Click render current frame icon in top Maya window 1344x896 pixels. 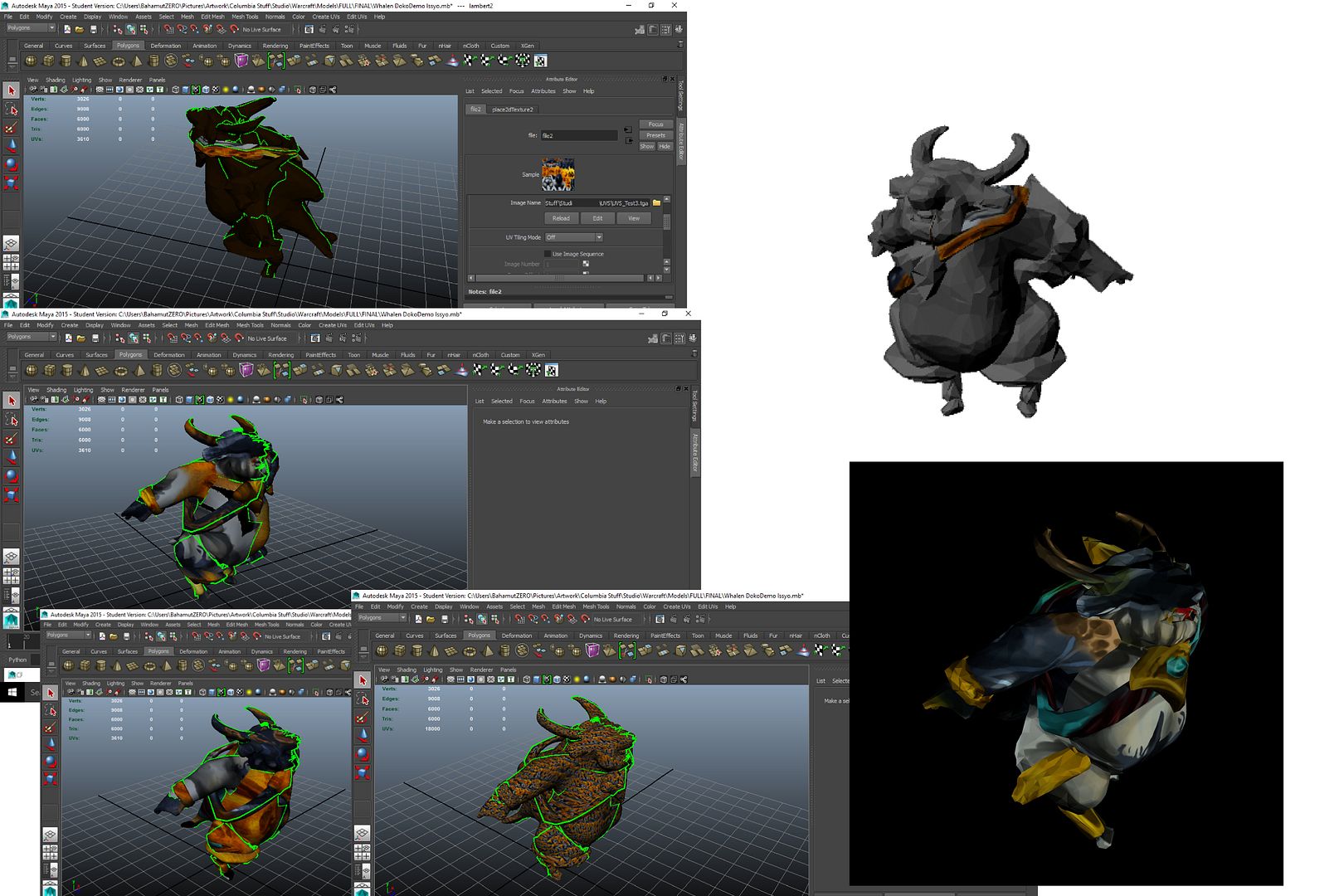(x=323, y=29)
